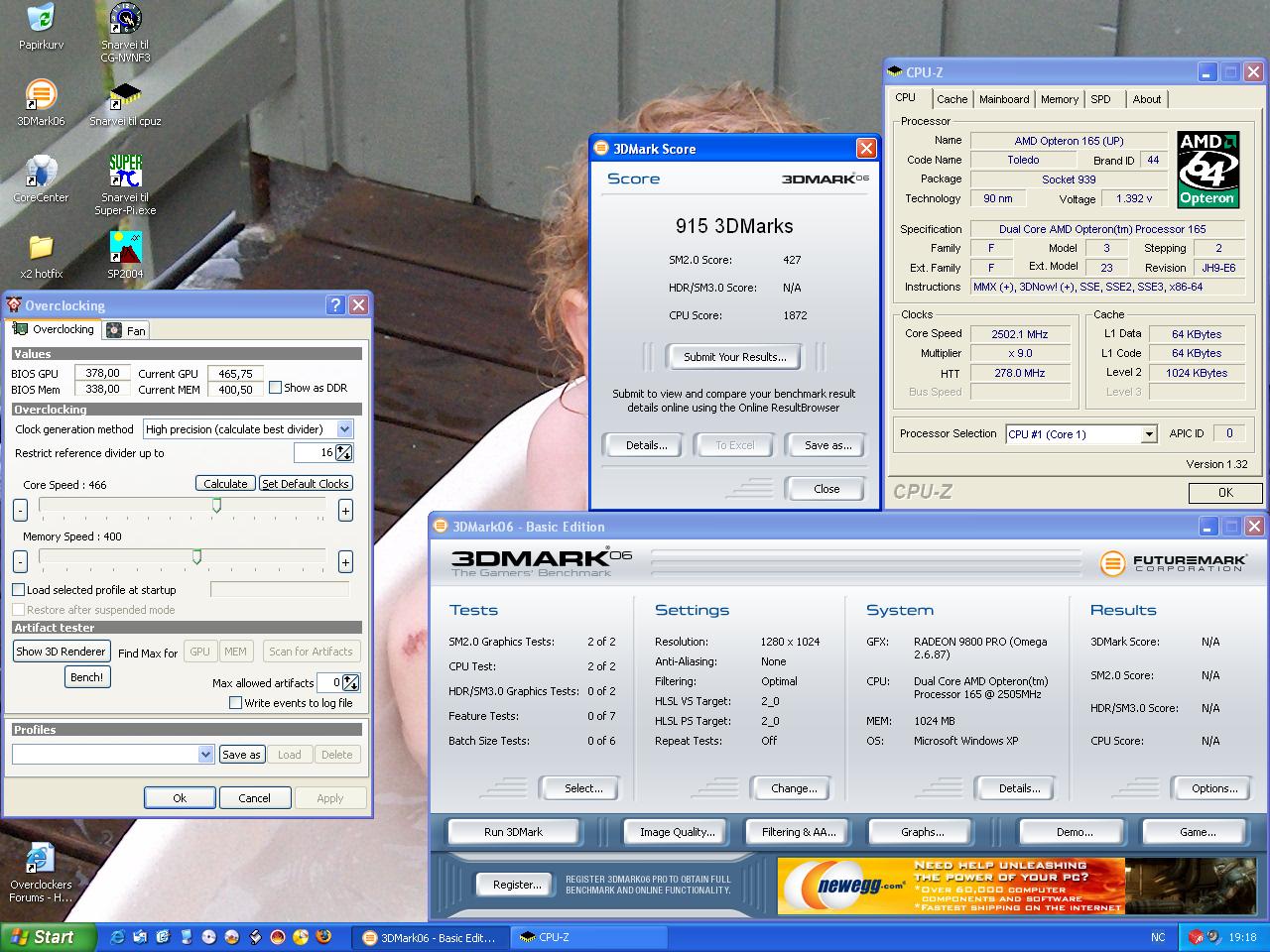Open the Super-Pi.exe shortcut icon

[125, 173]
